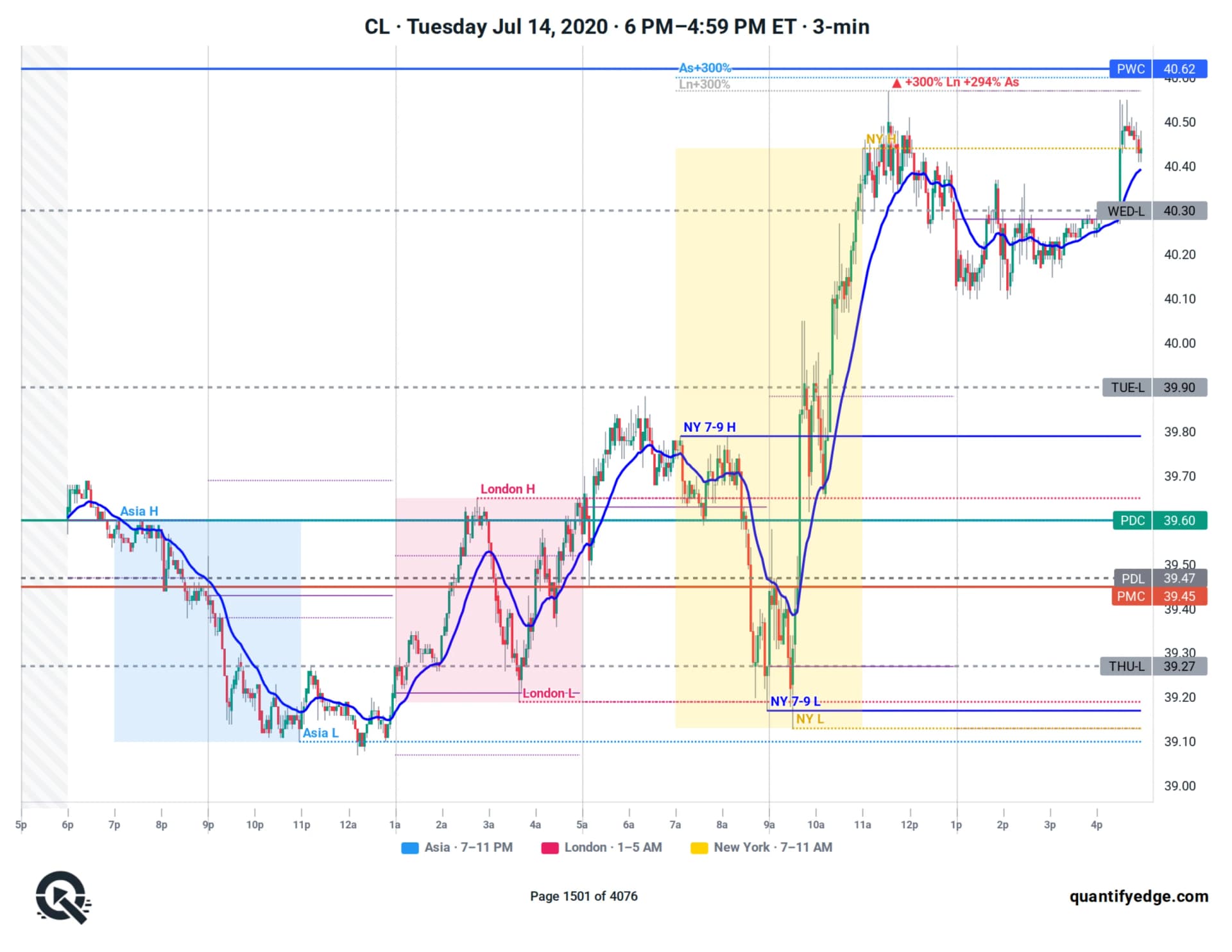Click the quantifyedge magnifier logo
The height and width of the screenshot is (952, 1232).
[63, 897]
